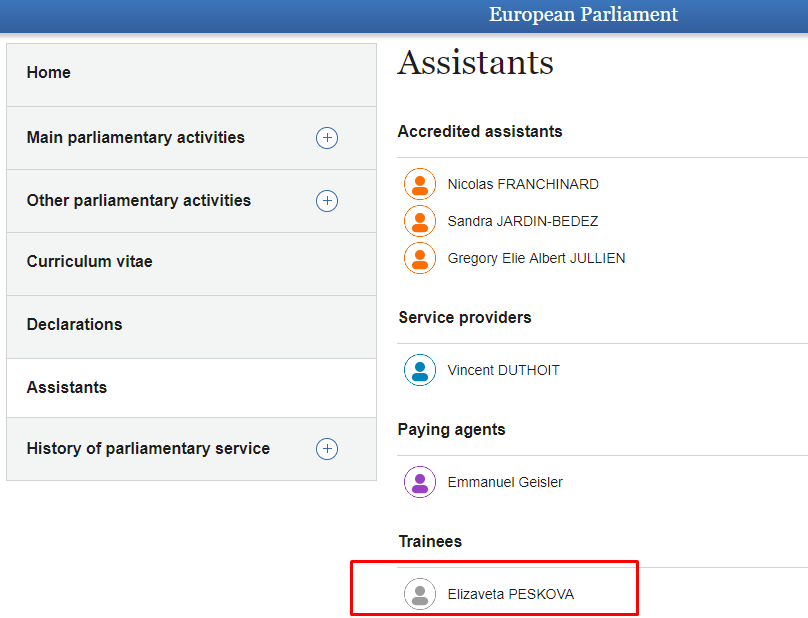Expand History of parliamentary service plus icon

[327, 449]
